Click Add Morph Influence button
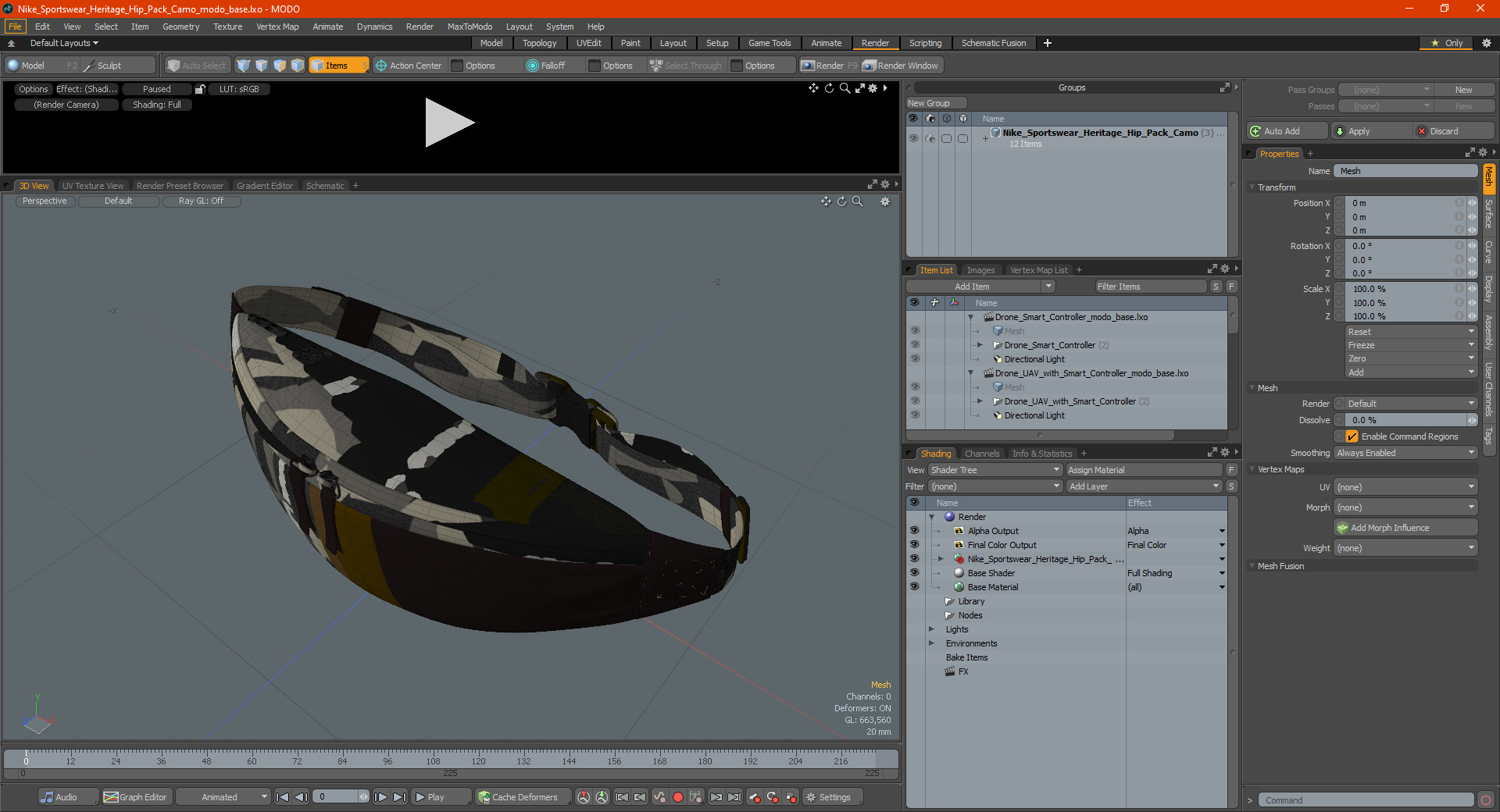Screen dimensions: 1500x812 coord(1405,528)
